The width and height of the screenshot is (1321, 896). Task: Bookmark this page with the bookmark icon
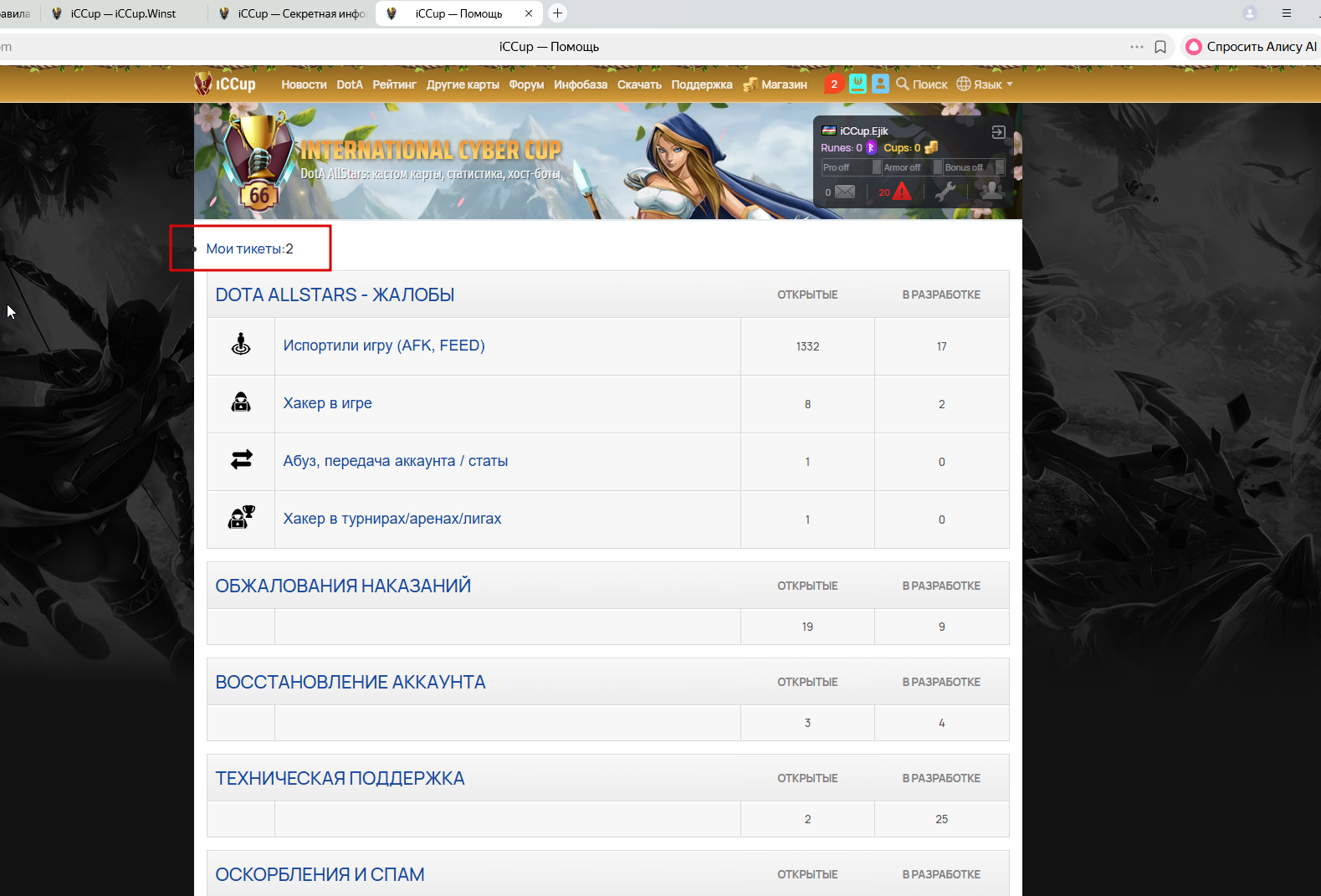tap(1160, 47)
